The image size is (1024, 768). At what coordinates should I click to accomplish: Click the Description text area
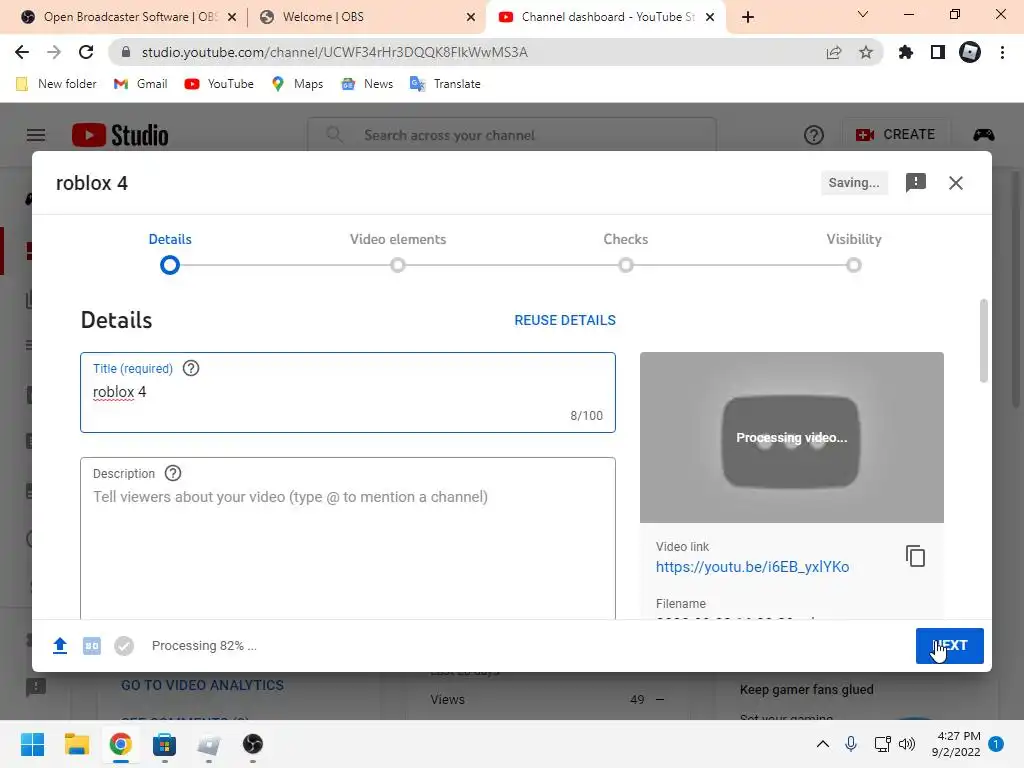point(348,538)
